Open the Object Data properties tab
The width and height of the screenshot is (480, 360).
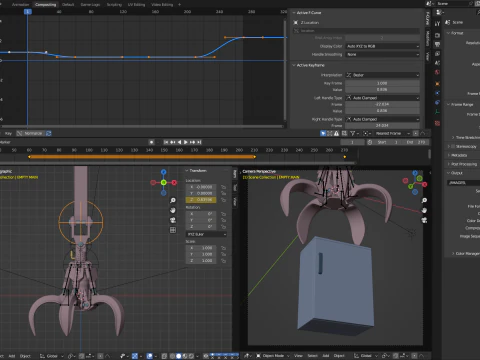coord(437,112)
